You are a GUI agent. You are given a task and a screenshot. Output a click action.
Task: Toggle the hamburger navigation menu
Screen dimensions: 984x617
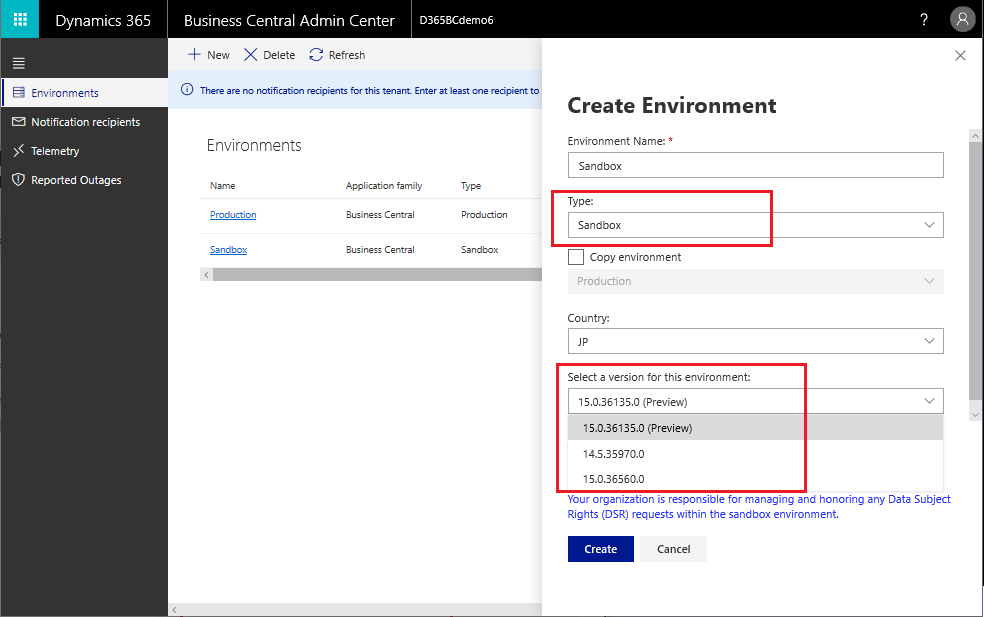tap(19, 63)
